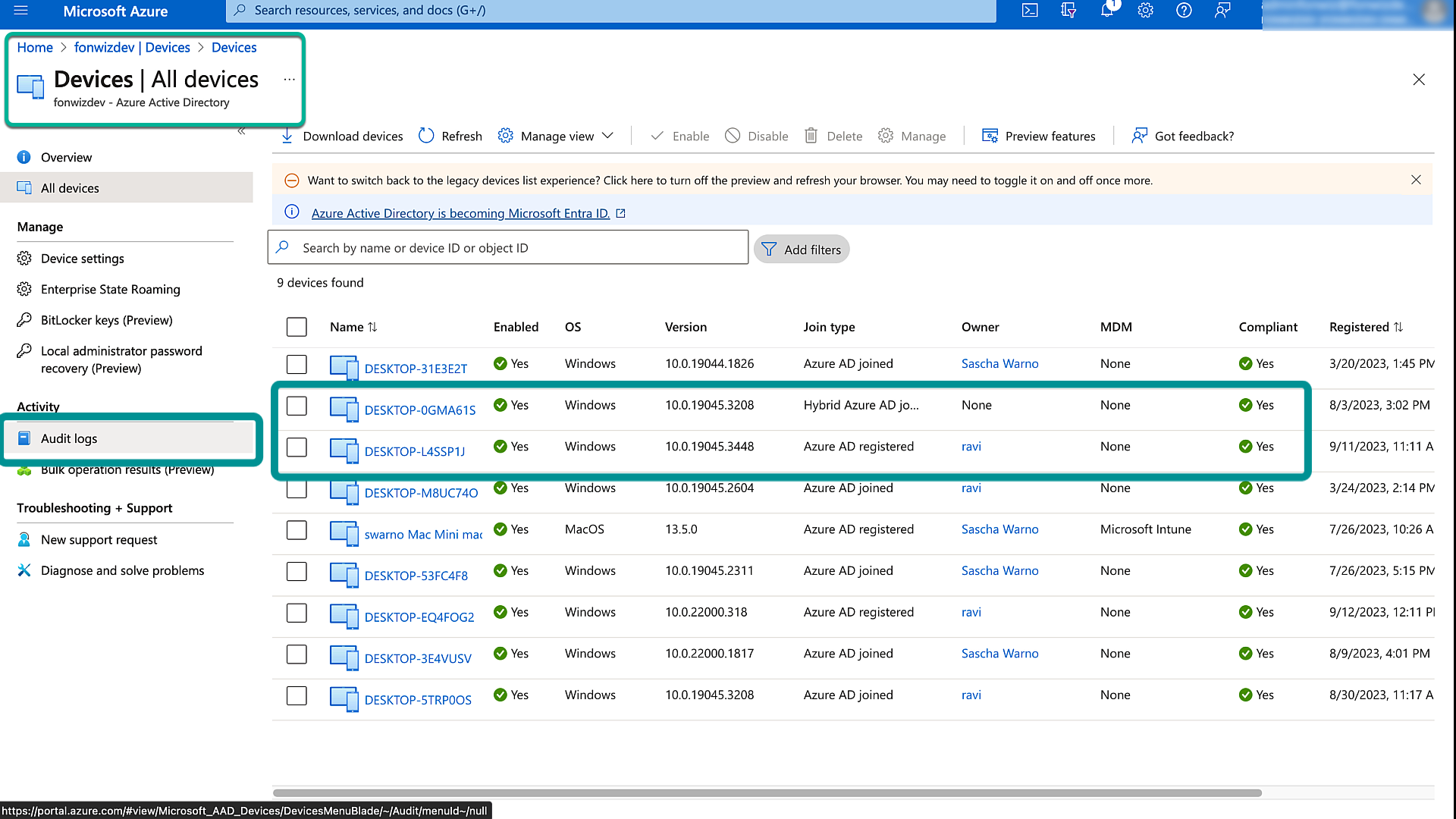
Task: Click the Delete toolbar button
Action: pos(833,136)
